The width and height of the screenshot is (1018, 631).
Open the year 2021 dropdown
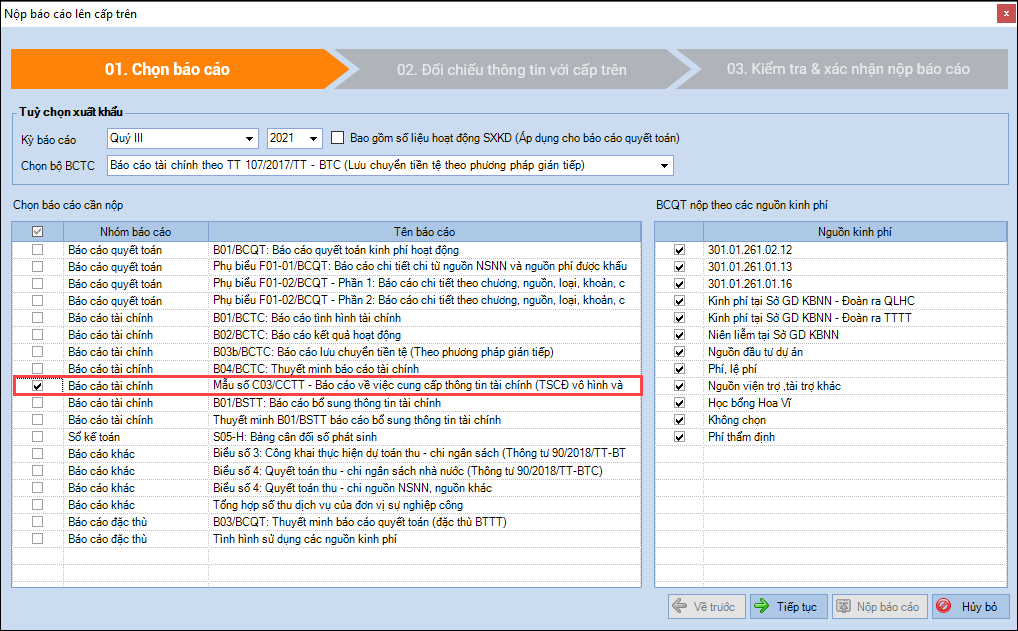tap(315, 139)
